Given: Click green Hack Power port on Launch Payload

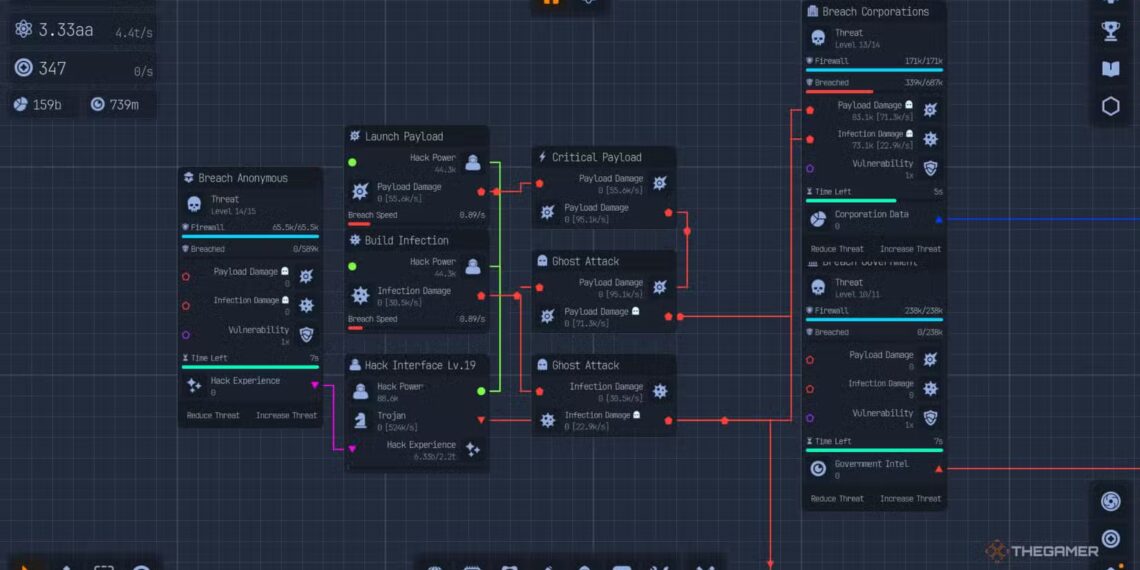Looking at the screenshot, I should tap(352, 162).
